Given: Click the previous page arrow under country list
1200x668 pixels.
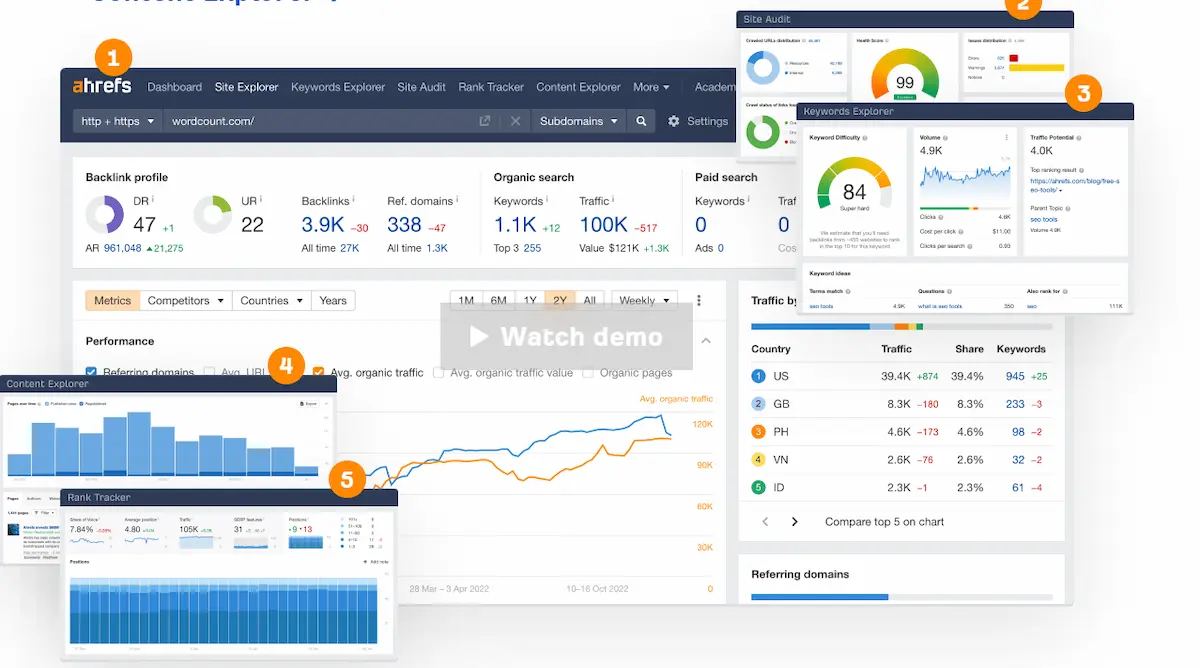Looking at the screenshot, I should pos(766,522).
